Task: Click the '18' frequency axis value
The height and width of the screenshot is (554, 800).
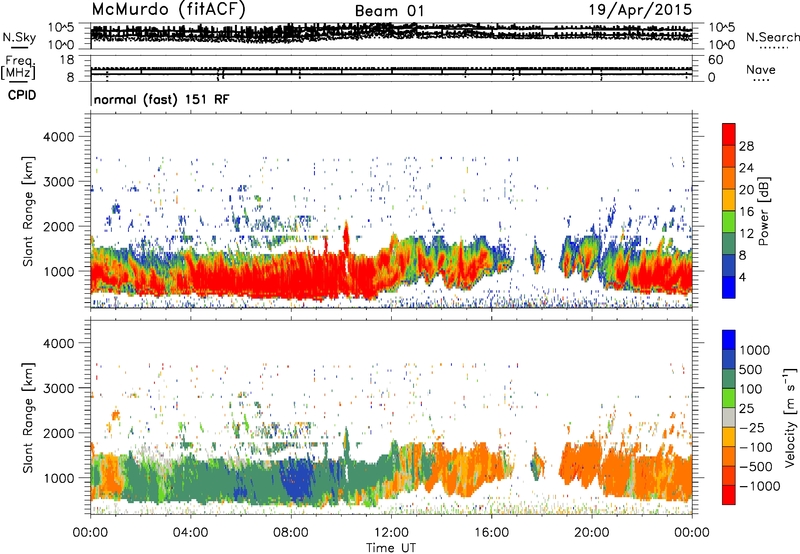Action: [67, 60]
